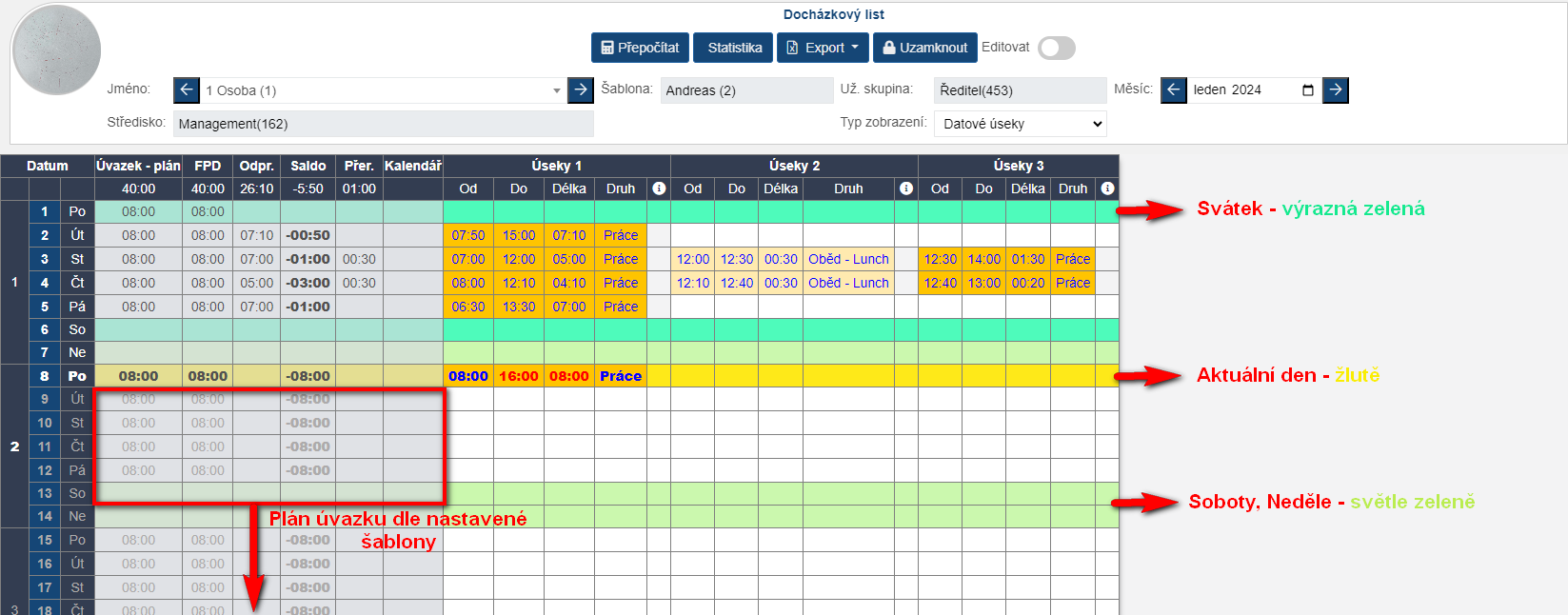Click Oběd - Lunch cell on Wednesday row
The height and width of the screenshot is (615, 1568).
coord(848,259)
